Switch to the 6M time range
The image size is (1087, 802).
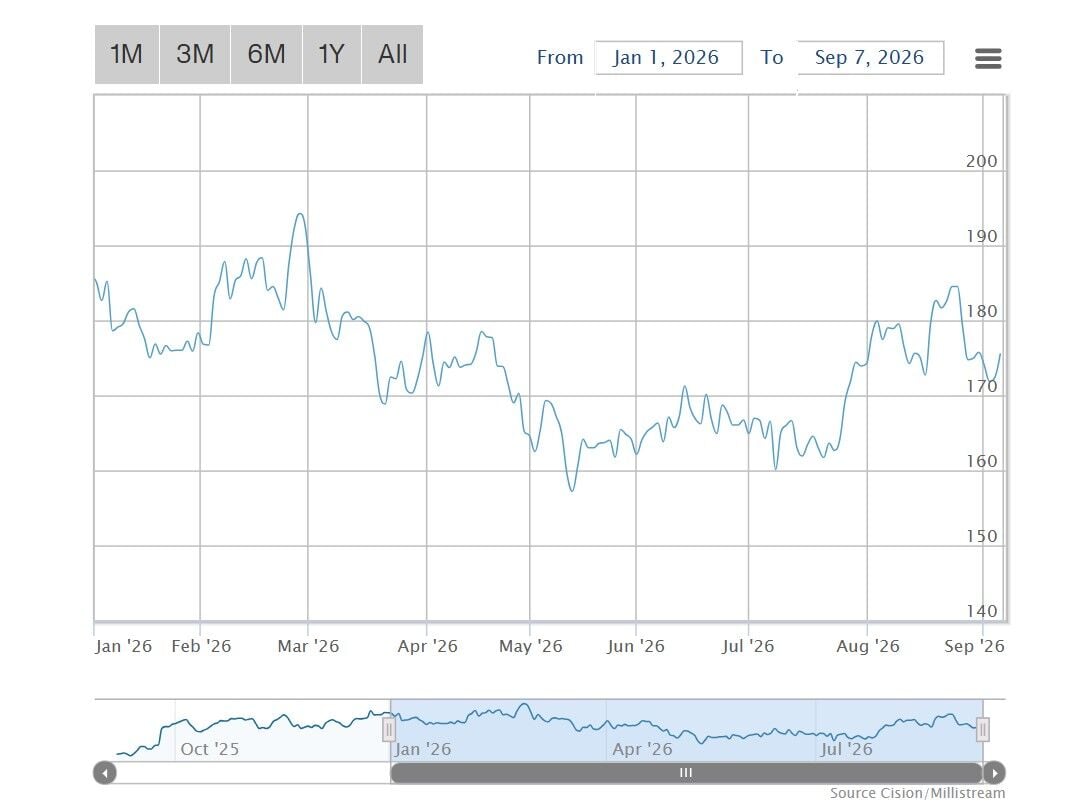pos(266,54)
